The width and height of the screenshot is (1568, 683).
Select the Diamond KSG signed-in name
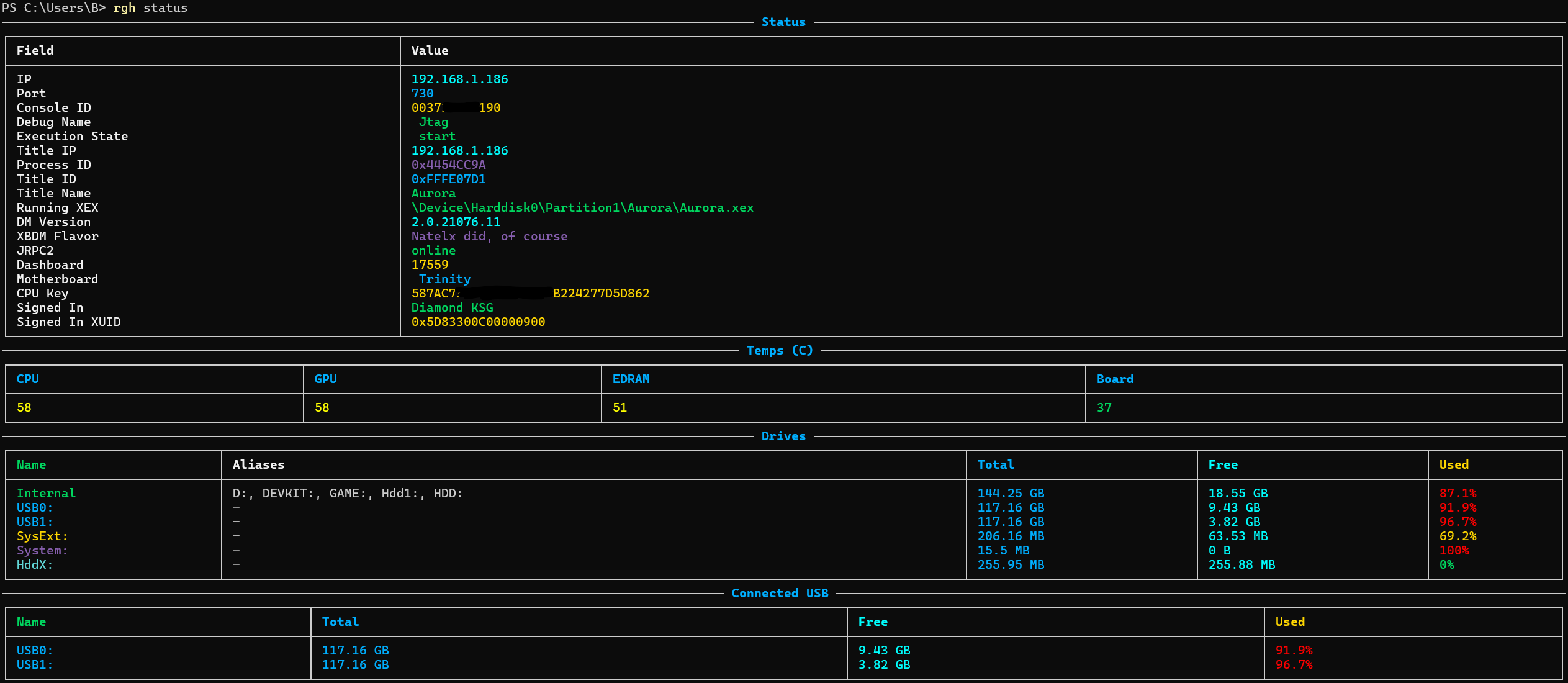click(x=453, y=307)
